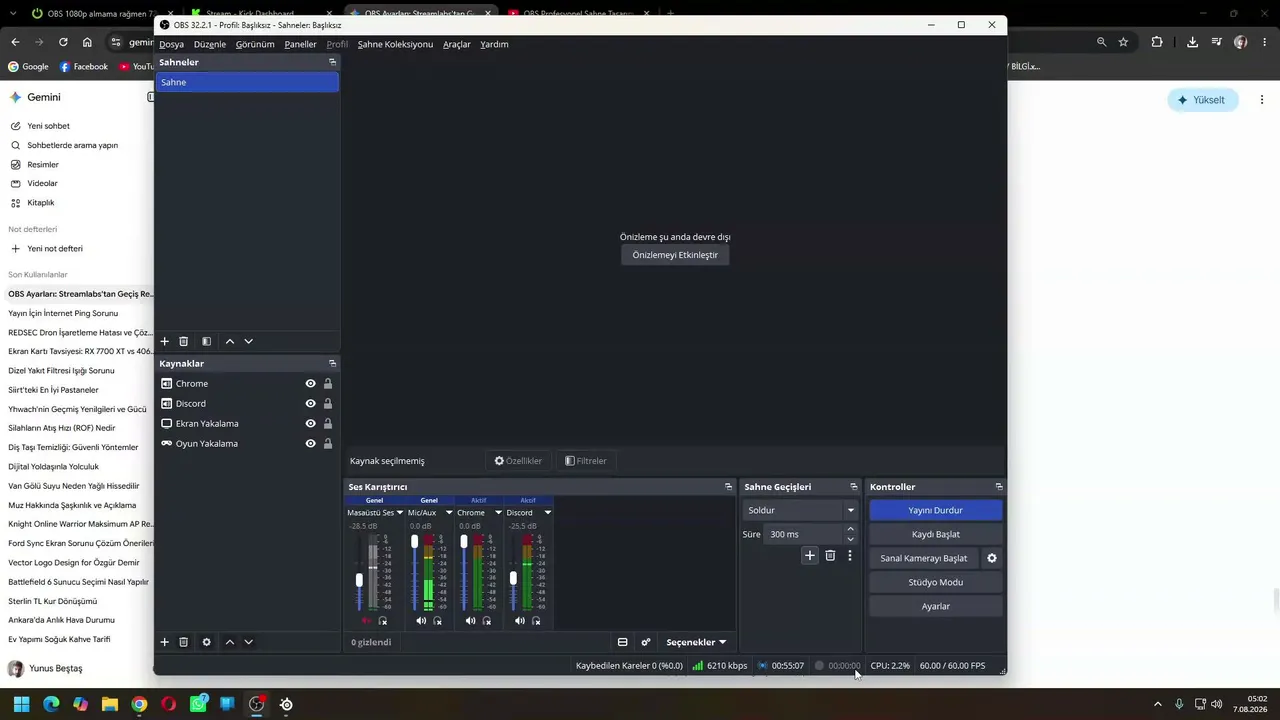The image size is (1280, 720).
Task: Add a scene transition with the plus icon
Action: tap(810, 556)
